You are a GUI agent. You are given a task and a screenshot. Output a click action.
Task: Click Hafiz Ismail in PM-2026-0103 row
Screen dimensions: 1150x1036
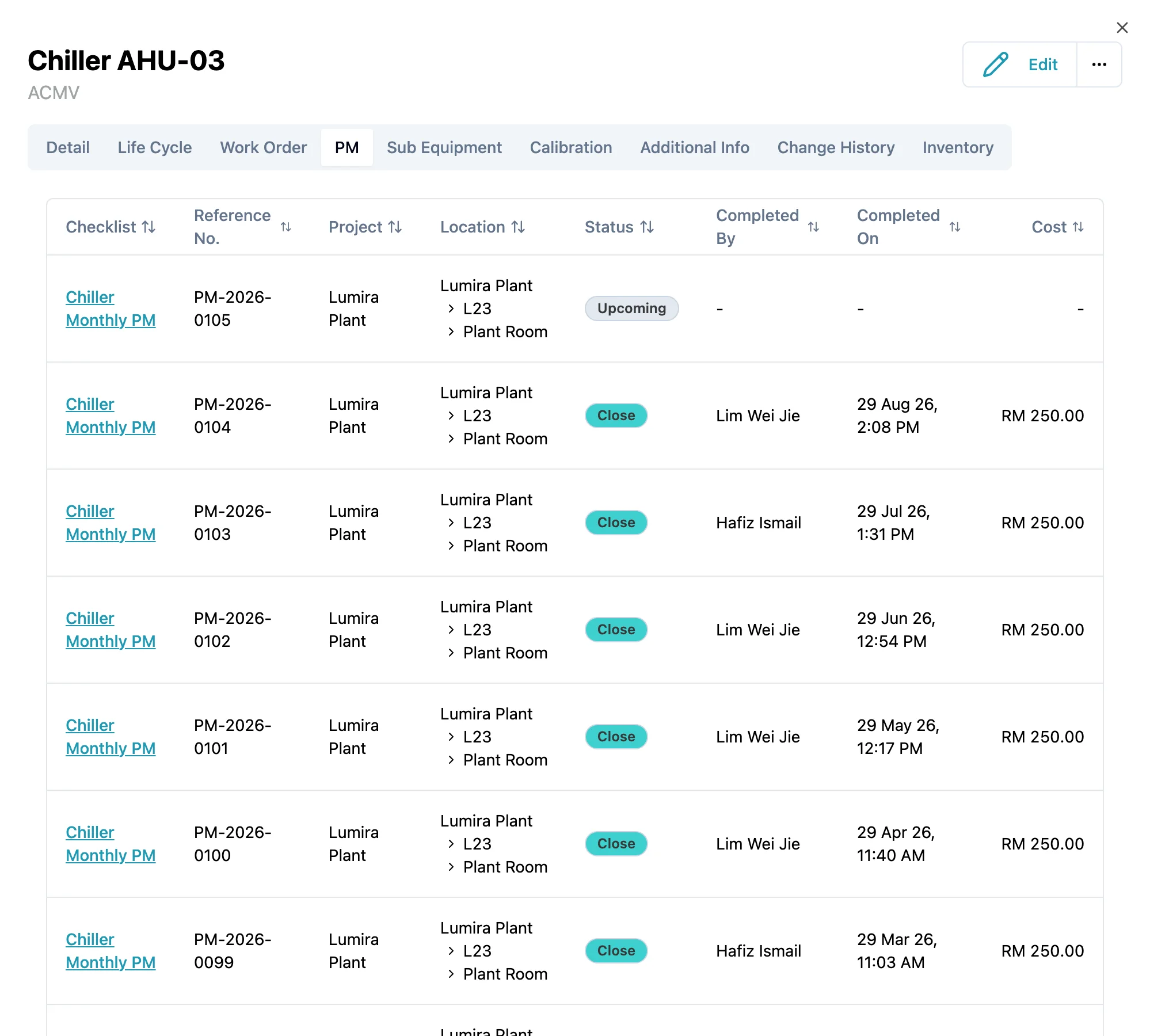point(759,523)
